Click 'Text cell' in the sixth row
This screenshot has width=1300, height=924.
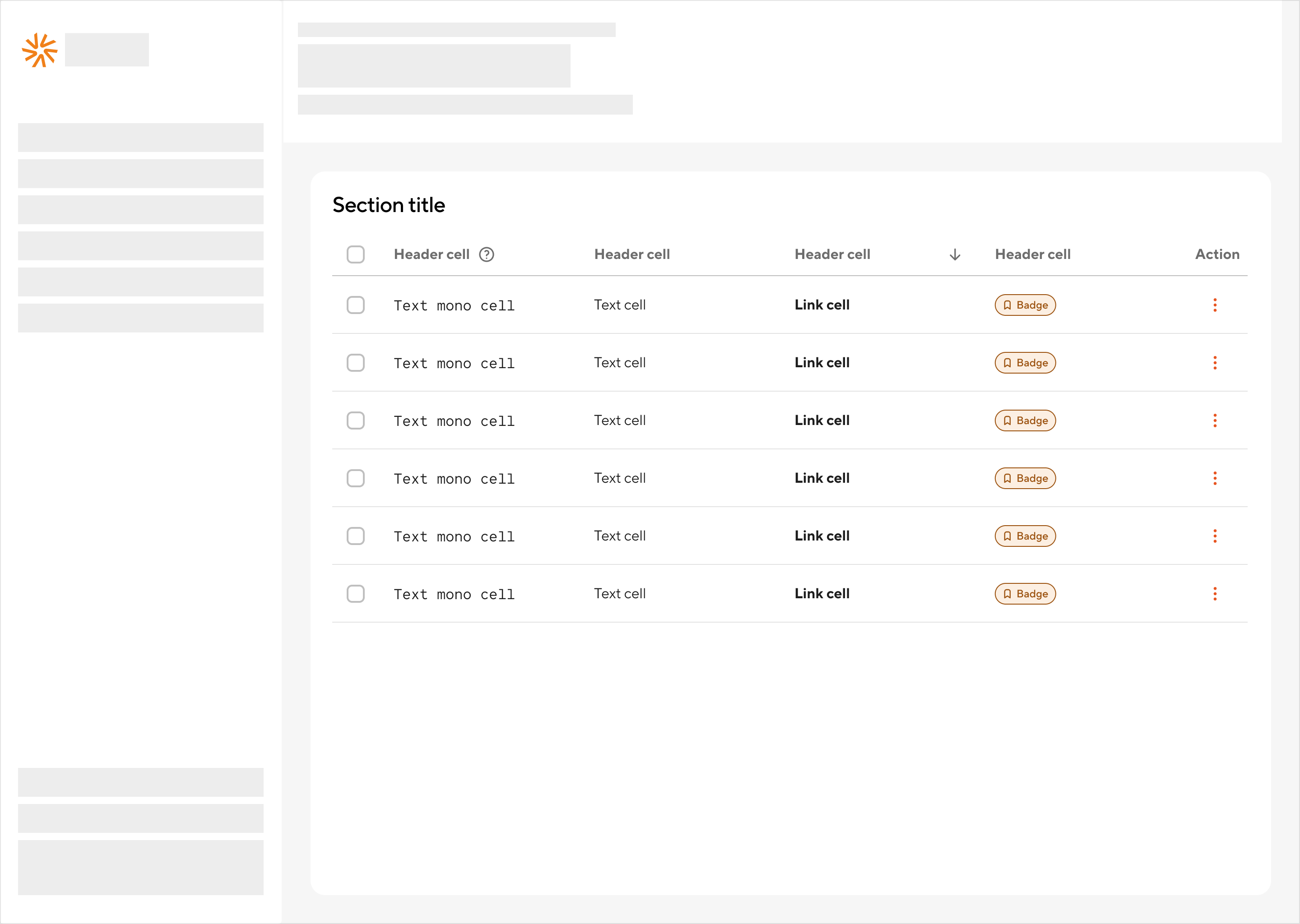click(x=620, y=594)
